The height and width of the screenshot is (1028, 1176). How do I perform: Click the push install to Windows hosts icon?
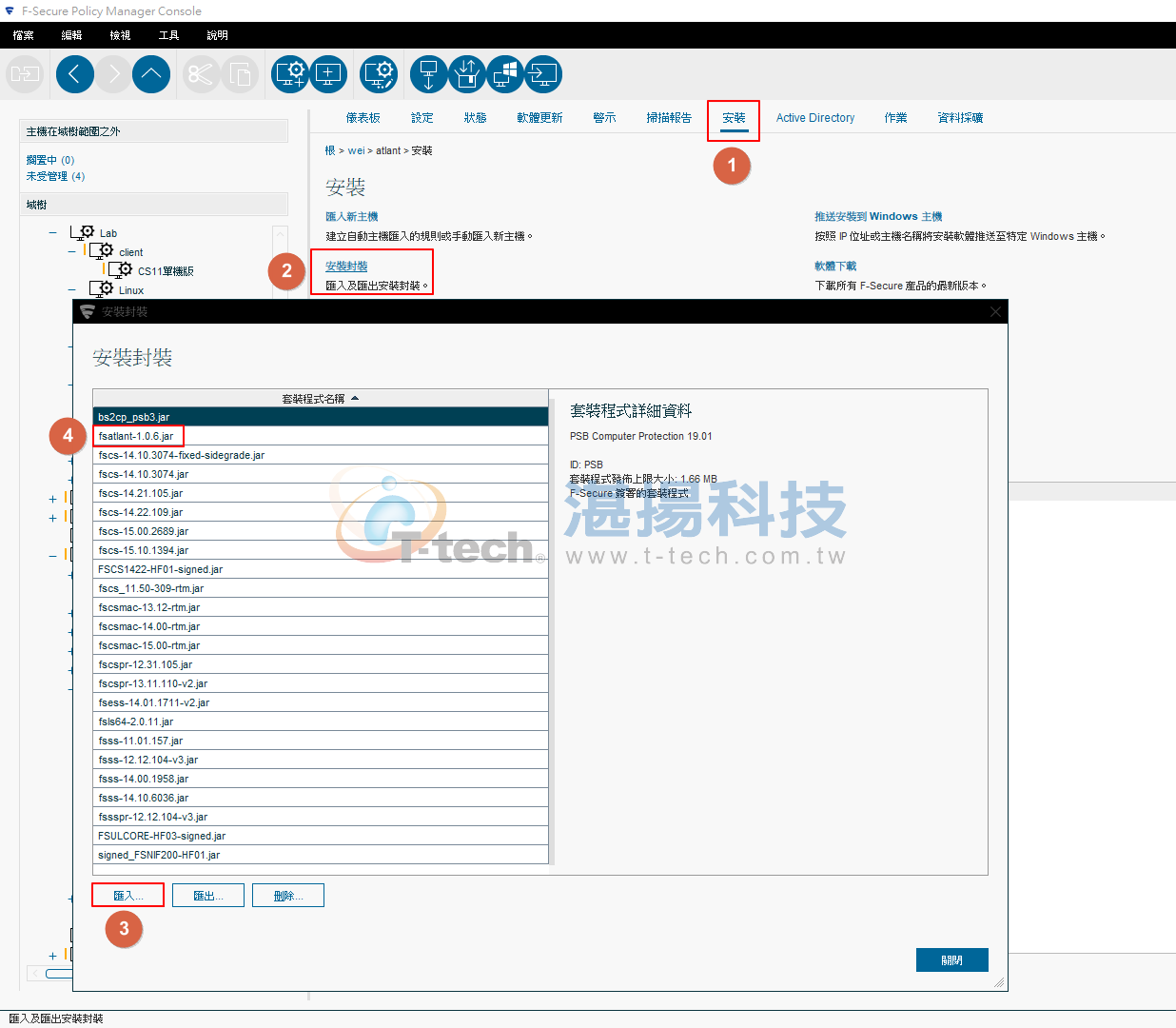tap(505, 74)
